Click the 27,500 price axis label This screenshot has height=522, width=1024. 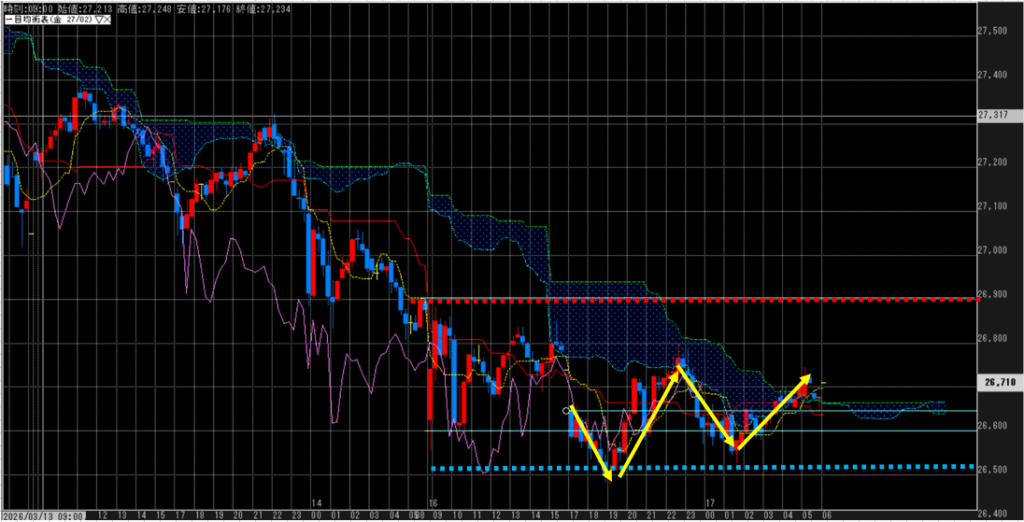(x=995, y=32)
